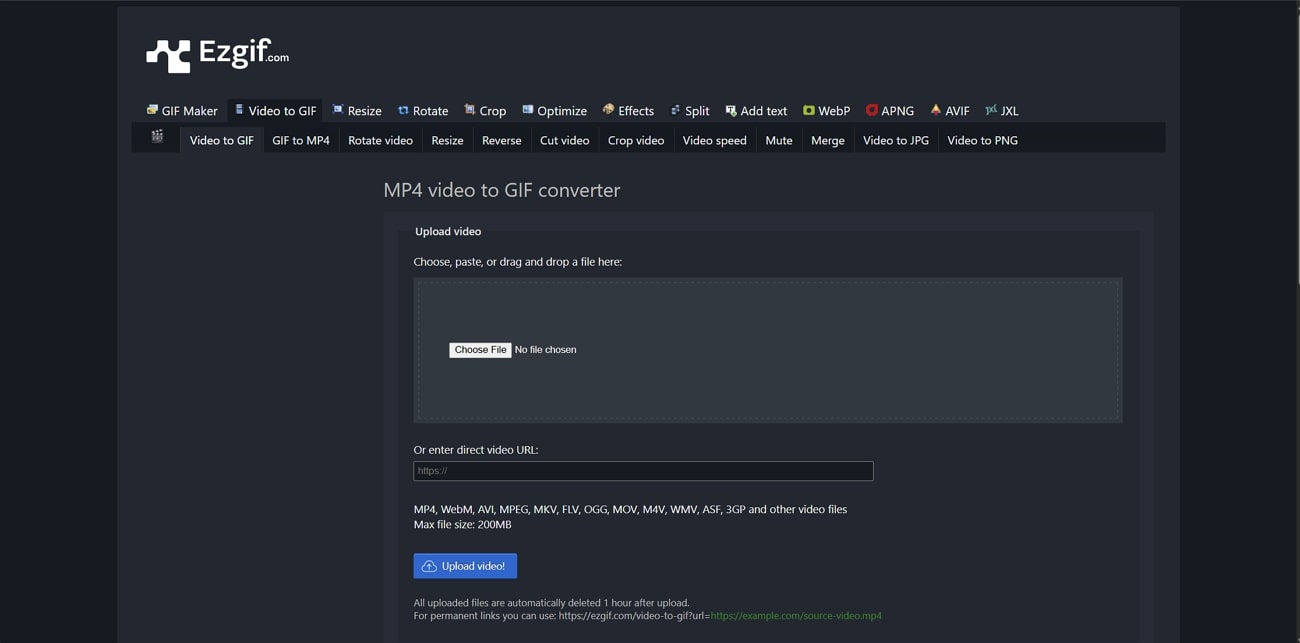Screen dimensions: 1300x643
Task: Open the Add text menu label
Action: click(764, 111)
